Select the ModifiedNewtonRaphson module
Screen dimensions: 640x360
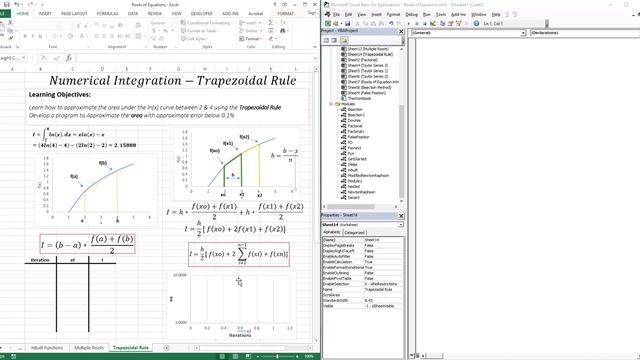(368, 176)
